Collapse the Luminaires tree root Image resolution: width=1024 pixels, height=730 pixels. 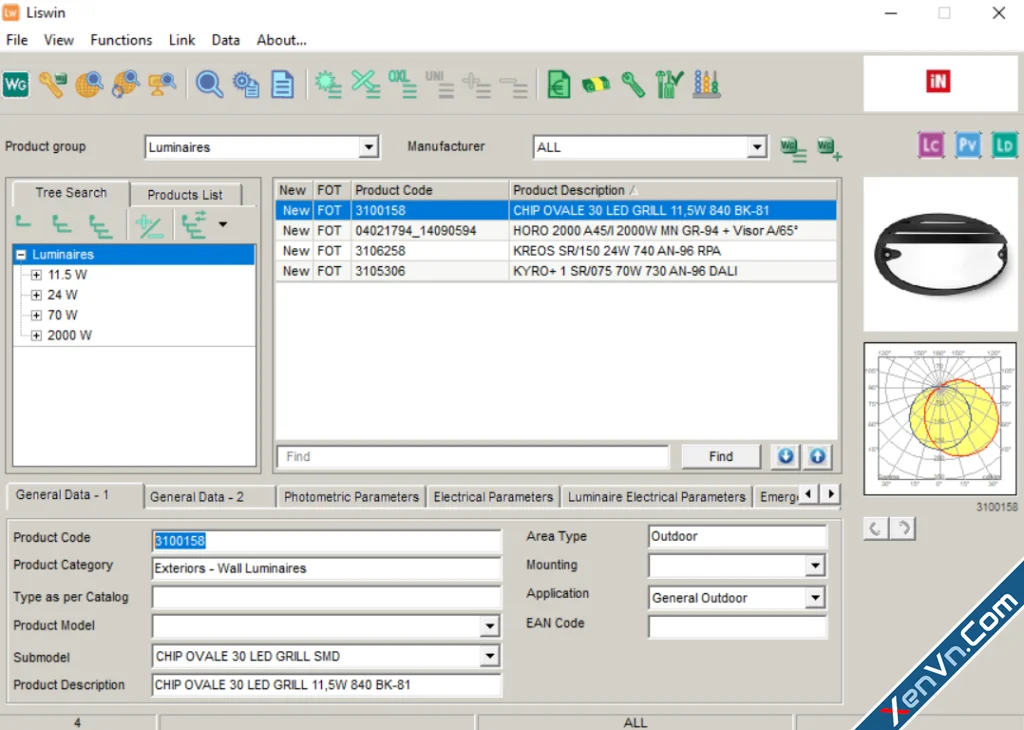pyautogui.click(x=21, y=255)
